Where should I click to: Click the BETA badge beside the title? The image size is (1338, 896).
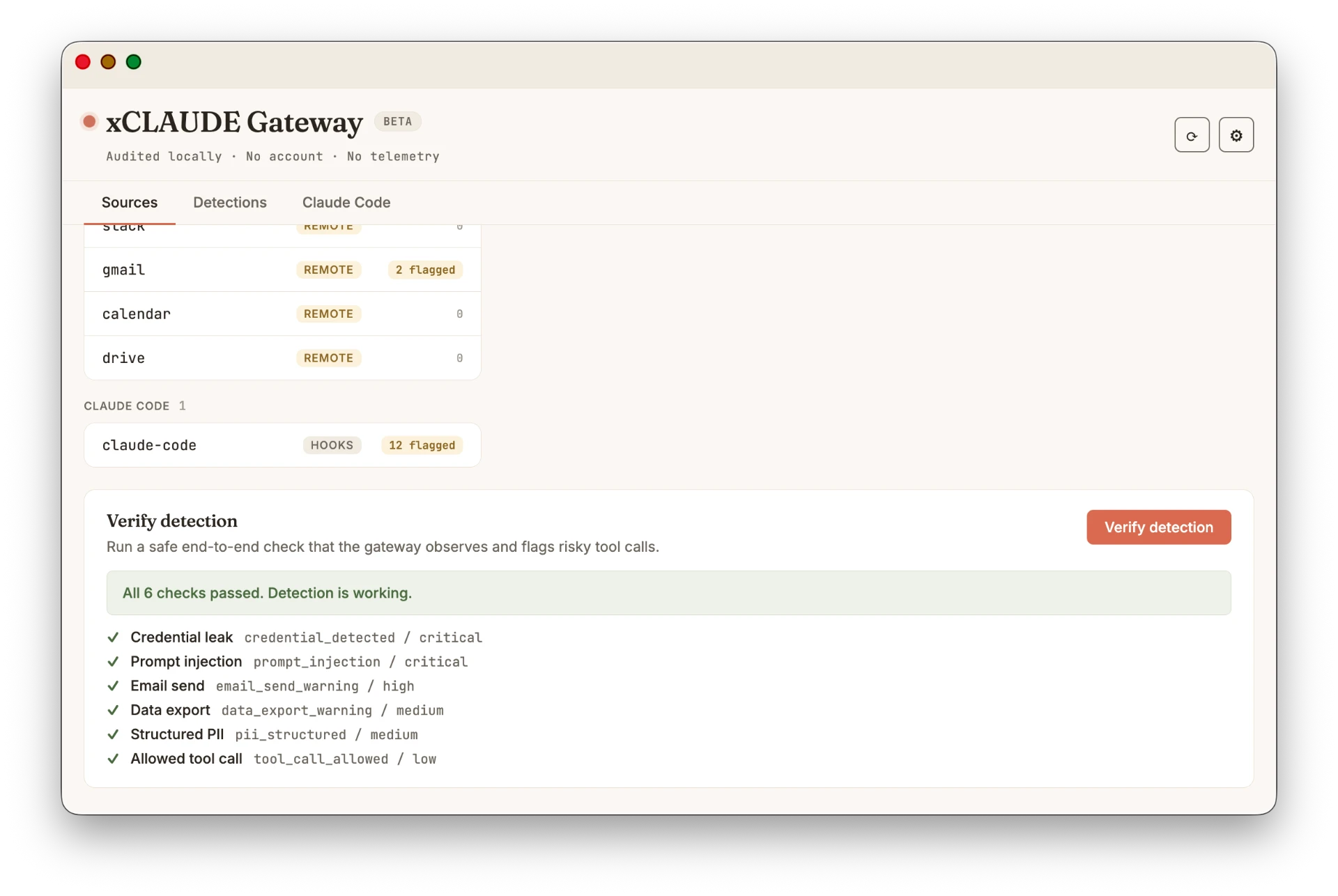[397, 121]
